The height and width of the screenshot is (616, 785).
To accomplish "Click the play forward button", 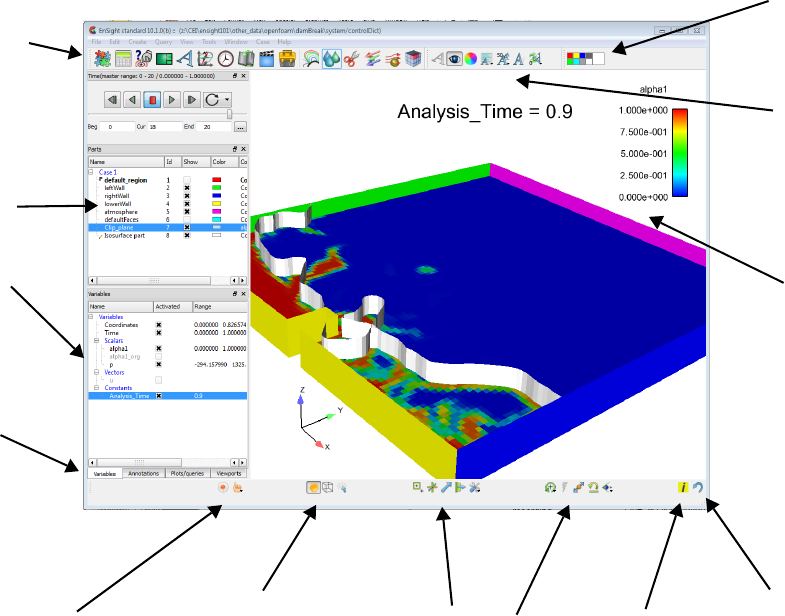I will [x=172, y=100].
